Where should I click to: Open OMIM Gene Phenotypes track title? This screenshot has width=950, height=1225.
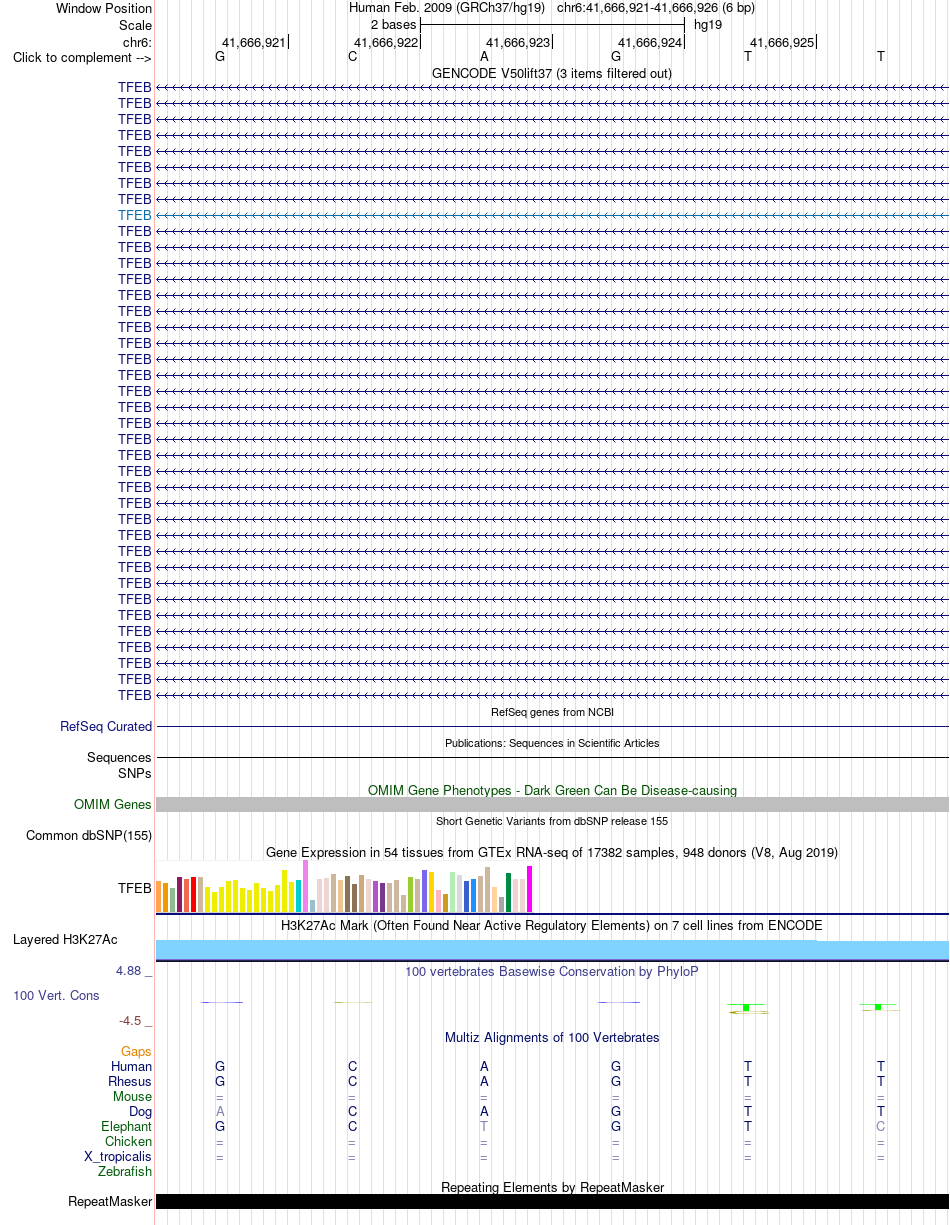tap(552, 790)
